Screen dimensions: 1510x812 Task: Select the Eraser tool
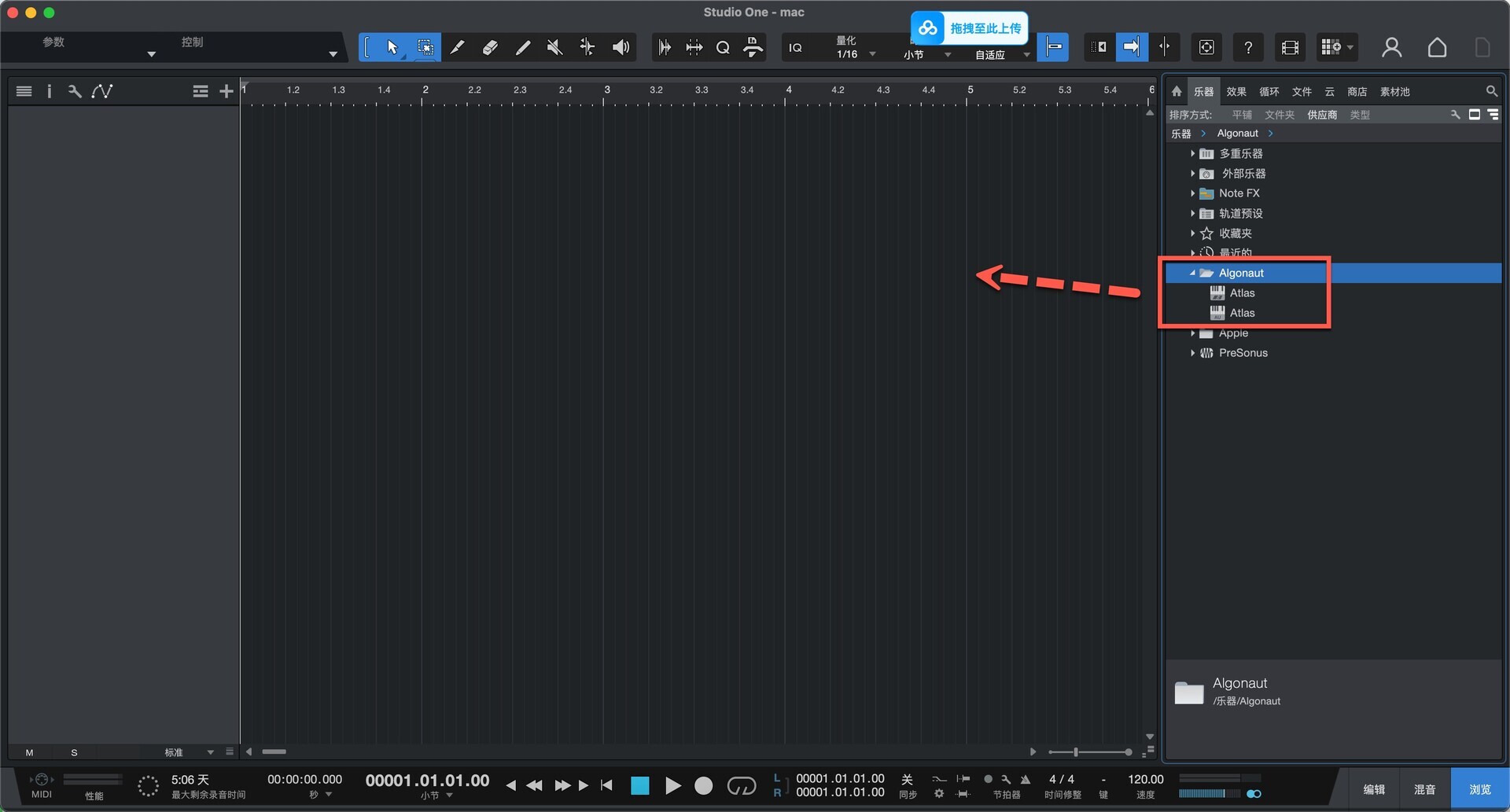[x=490, y=47]
